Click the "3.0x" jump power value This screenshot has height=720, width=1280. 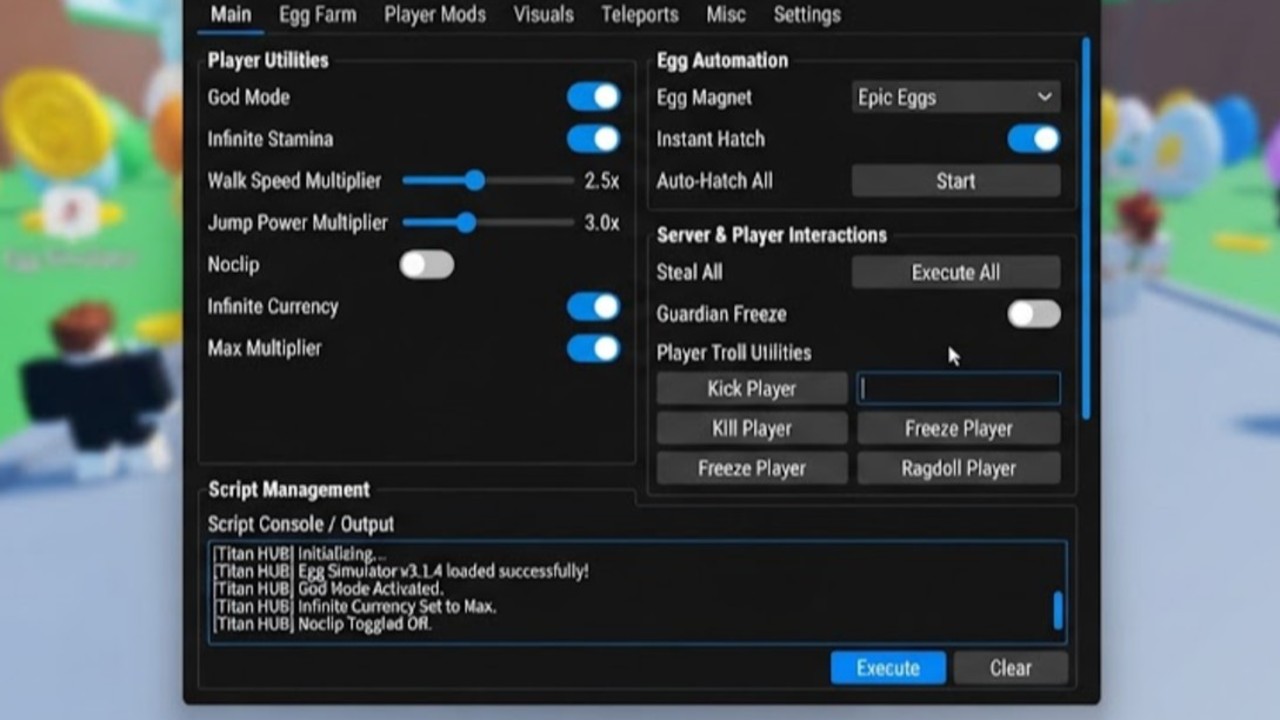(x=602, y=223)
